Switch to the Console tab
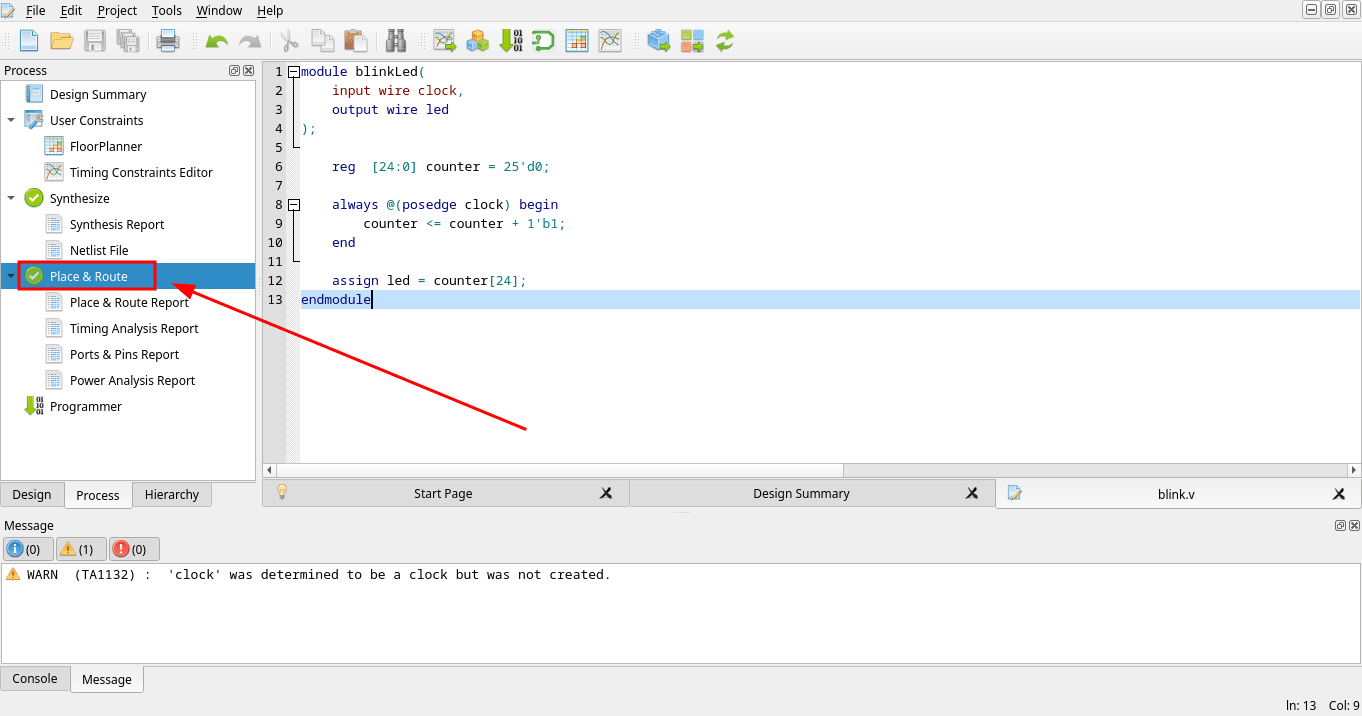 [x=35, y=678]
